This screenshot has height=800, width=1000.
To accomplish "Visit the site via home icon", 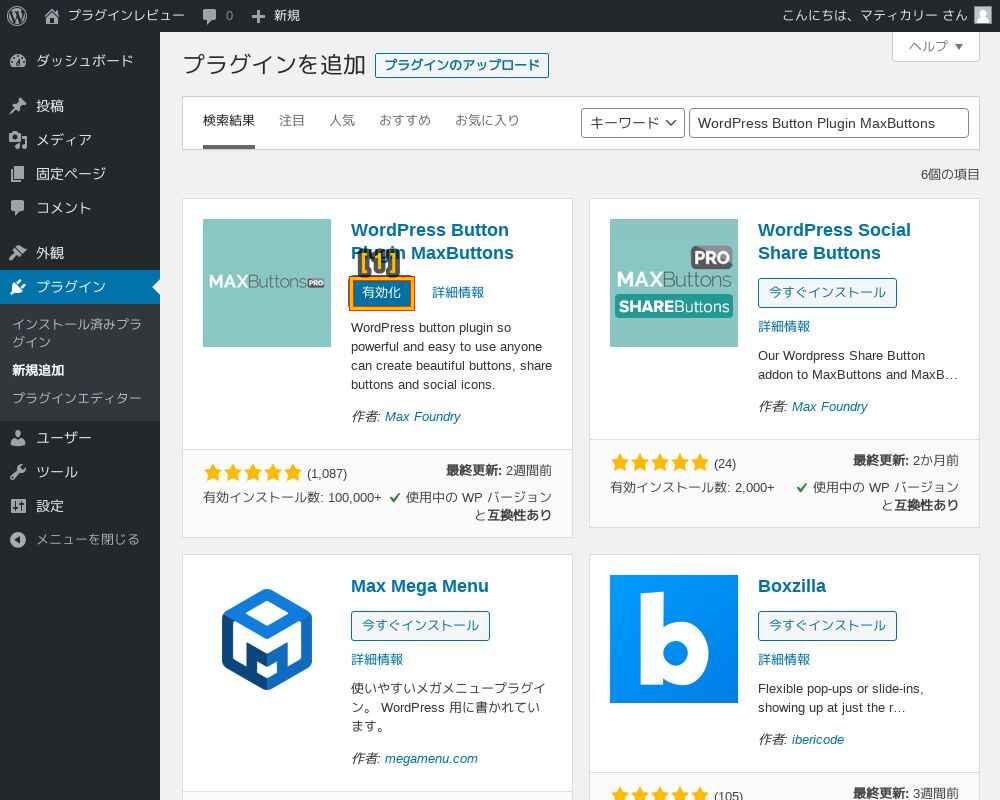I will tap(52, 16).
